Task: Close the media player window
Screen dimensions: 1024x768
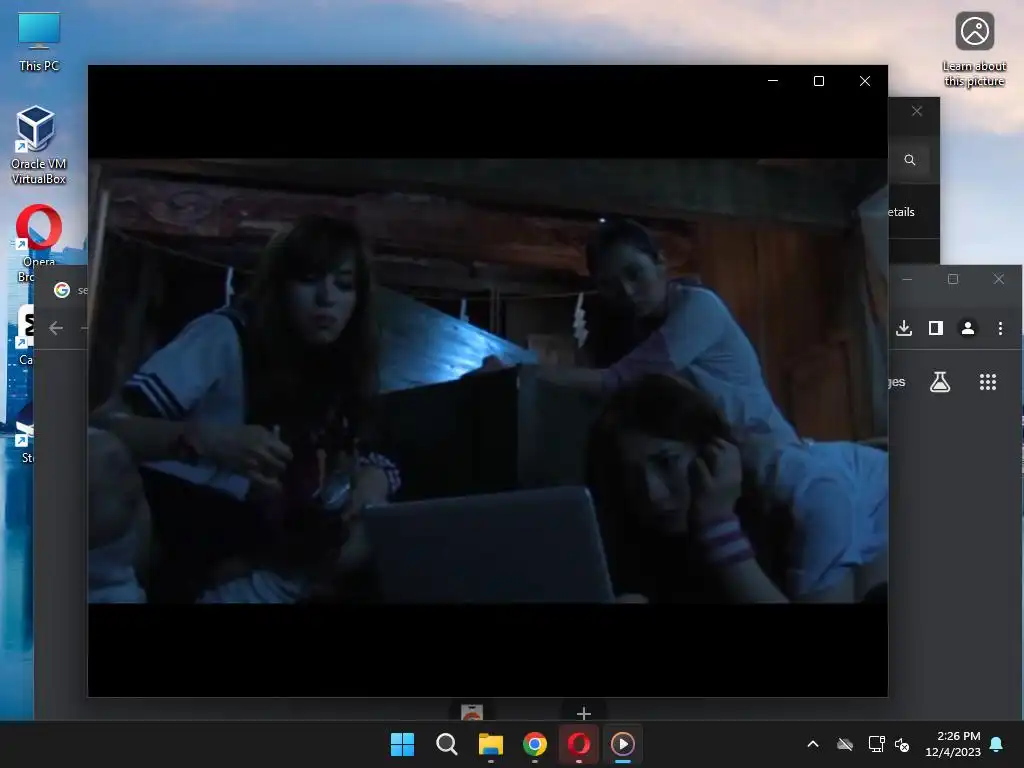Action: tap(865, 81)
